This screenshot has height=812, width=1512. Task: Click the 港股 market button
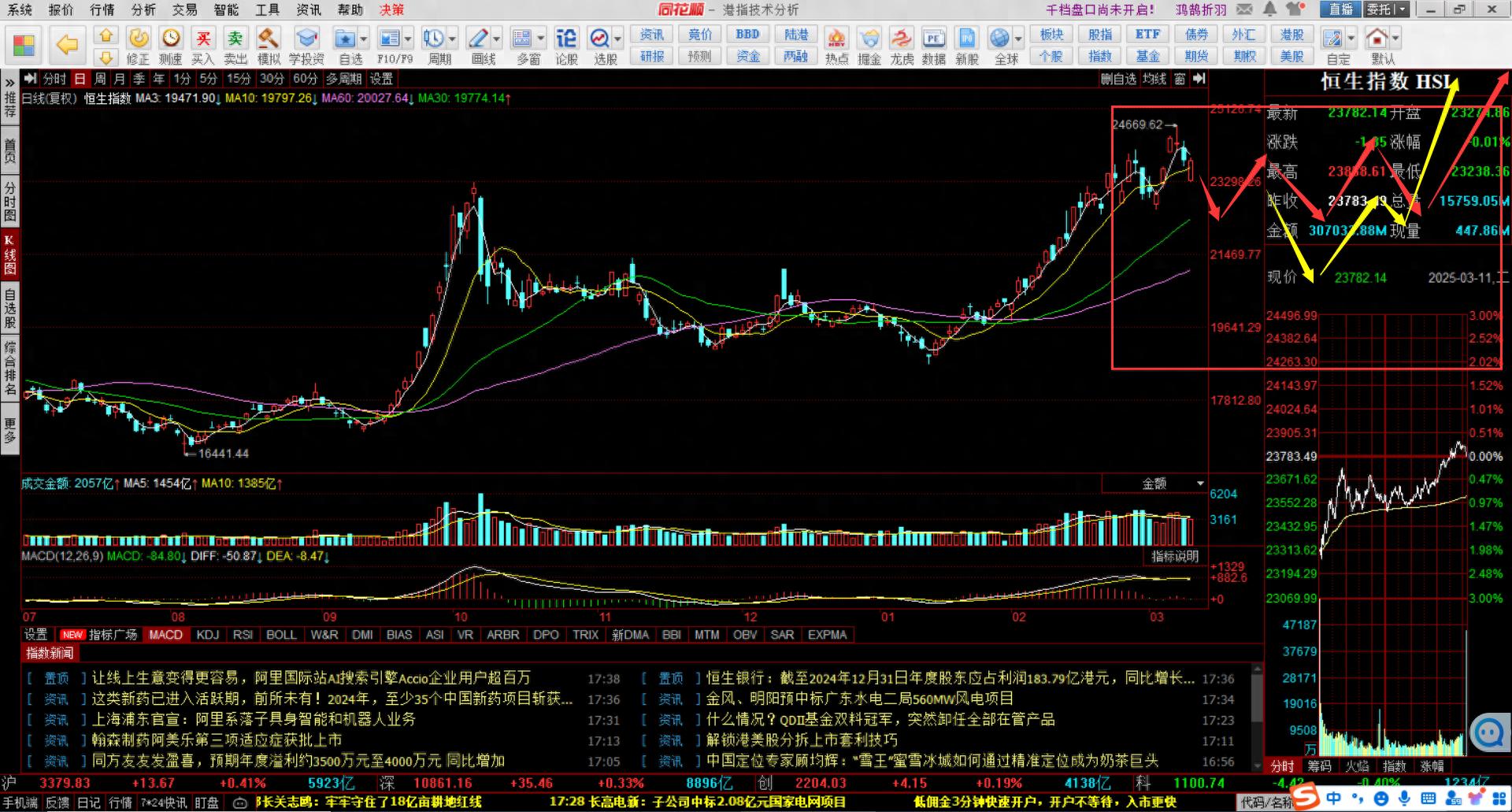click(x=1291, y=35)
